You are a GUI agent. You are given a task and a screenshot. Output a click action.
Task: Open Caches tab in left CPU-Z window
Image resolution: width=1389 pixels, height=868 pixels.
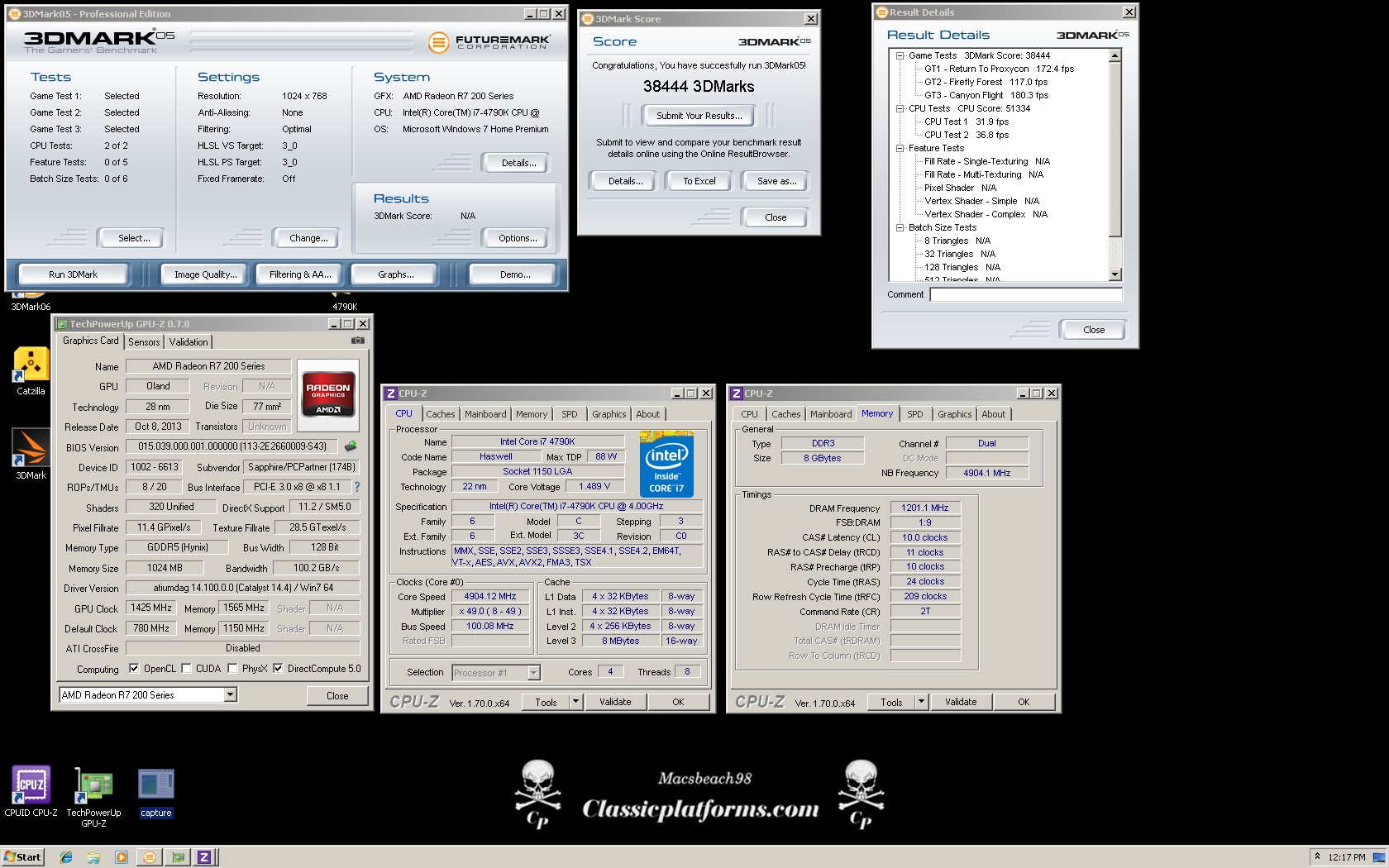(x=441, y=414)
